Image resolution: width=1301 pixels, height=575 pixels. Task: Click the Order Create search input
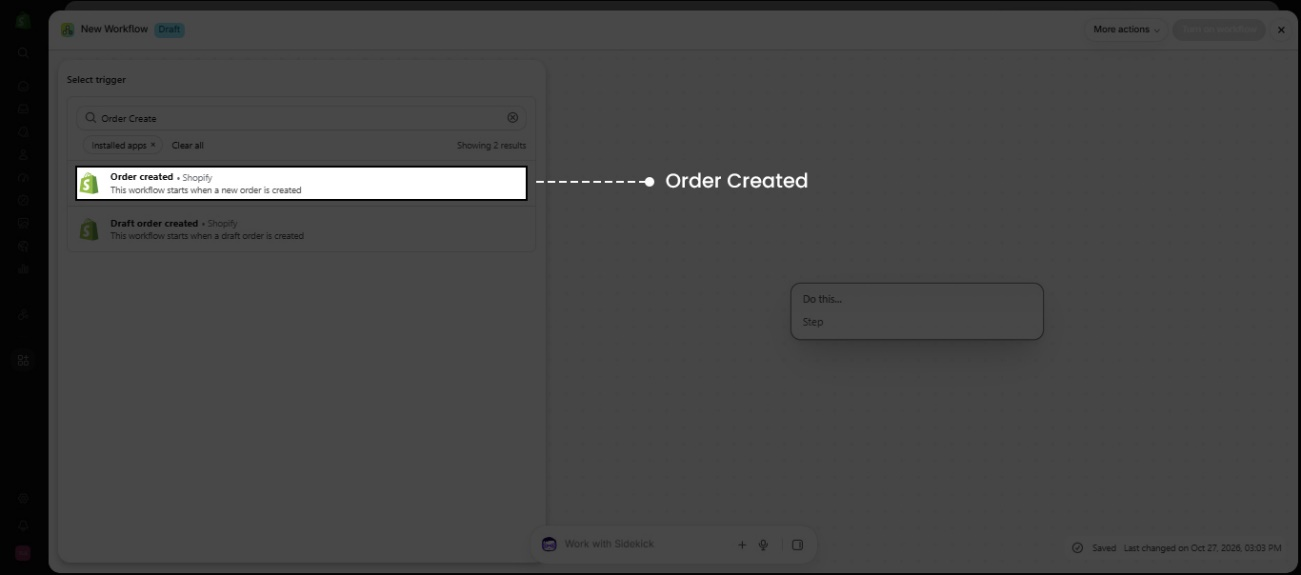click(301, 118)
